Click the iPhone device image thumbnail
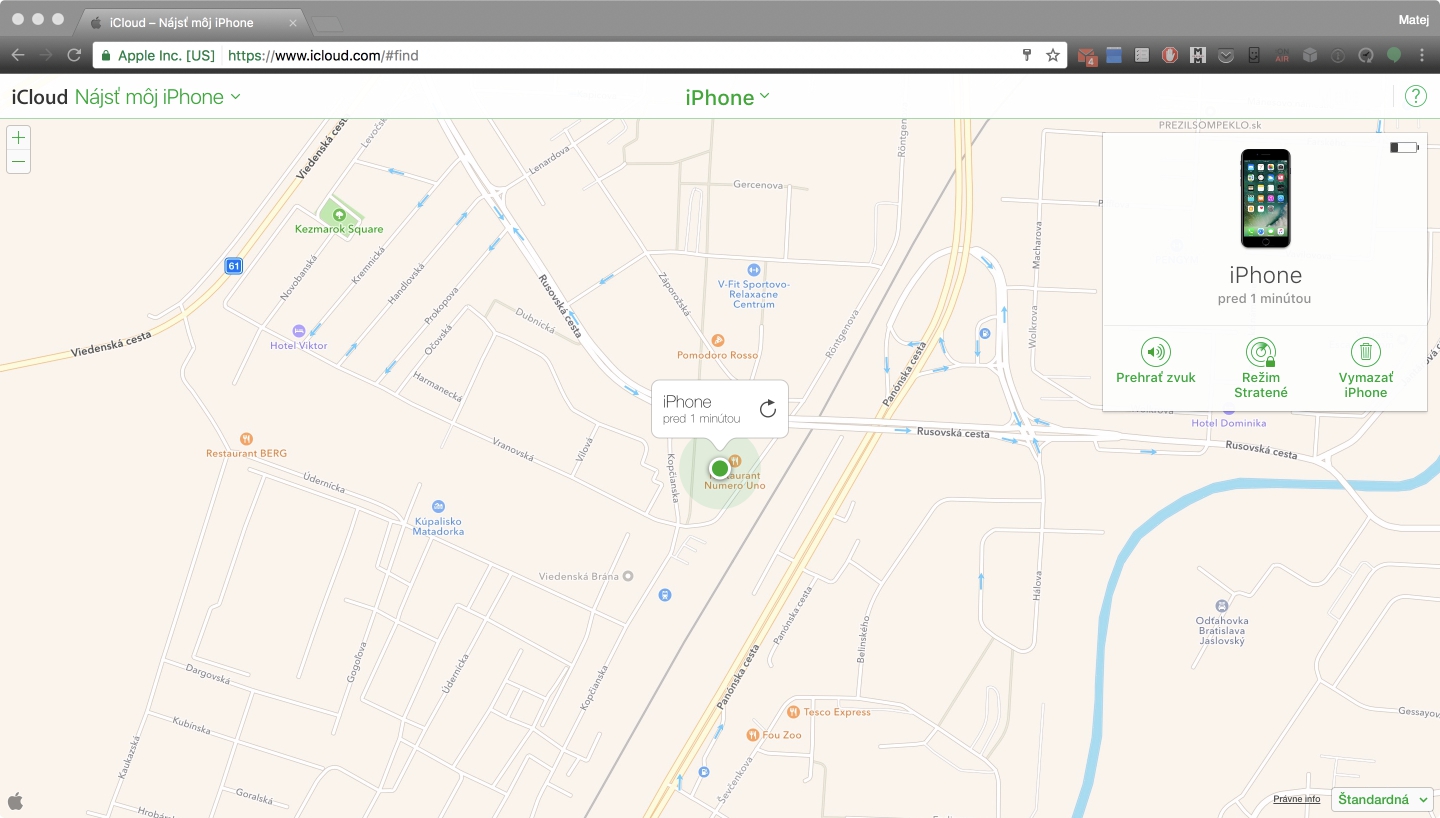 click(1265, 199)
